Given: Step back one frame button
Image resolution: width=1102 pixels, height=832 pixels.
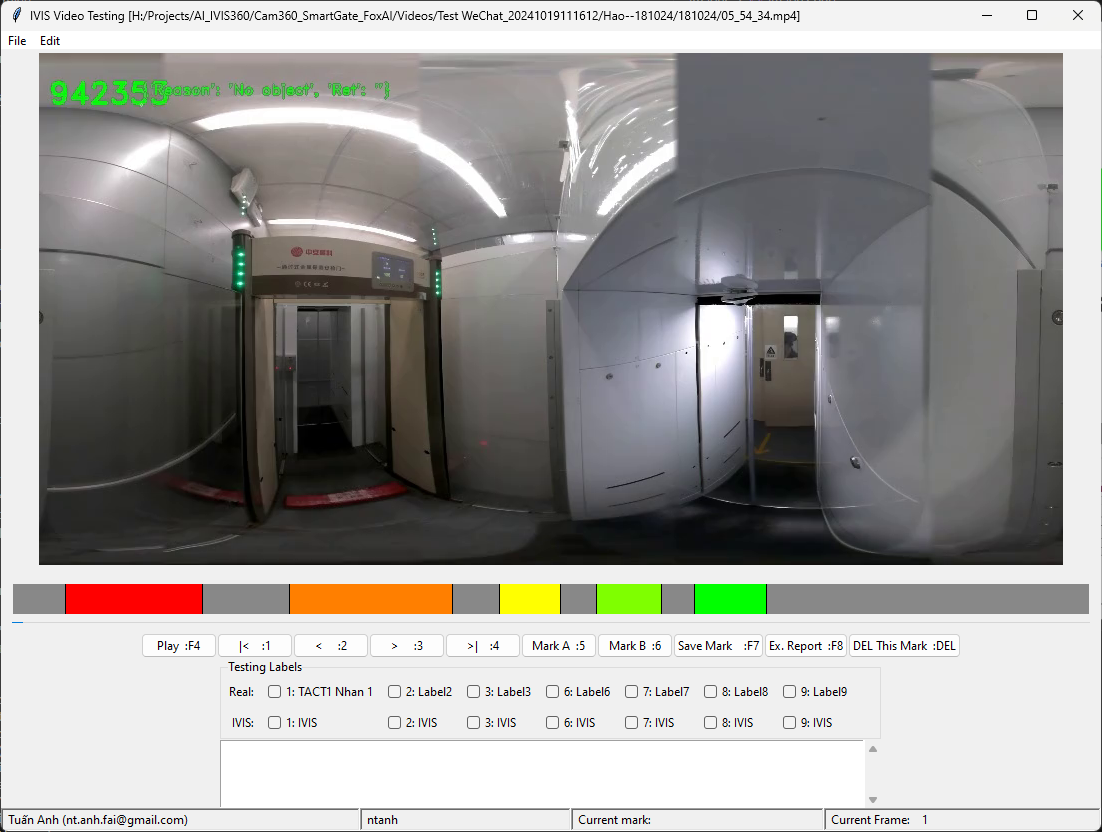Looking at the screenshot, I should tap(330, 646).
